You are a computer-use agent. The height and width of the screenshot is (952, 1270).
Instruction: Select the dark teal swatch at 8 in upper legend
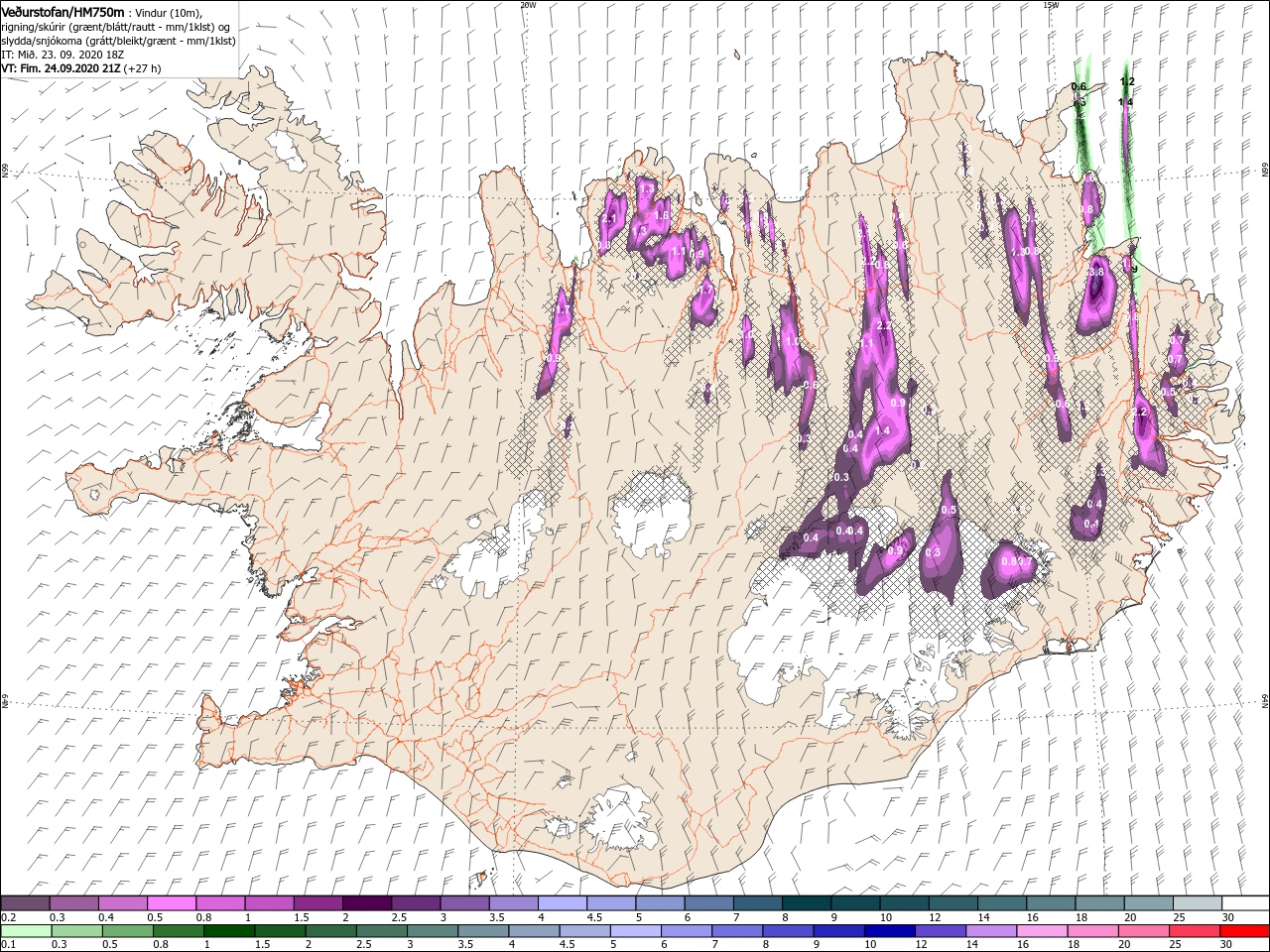807,903
